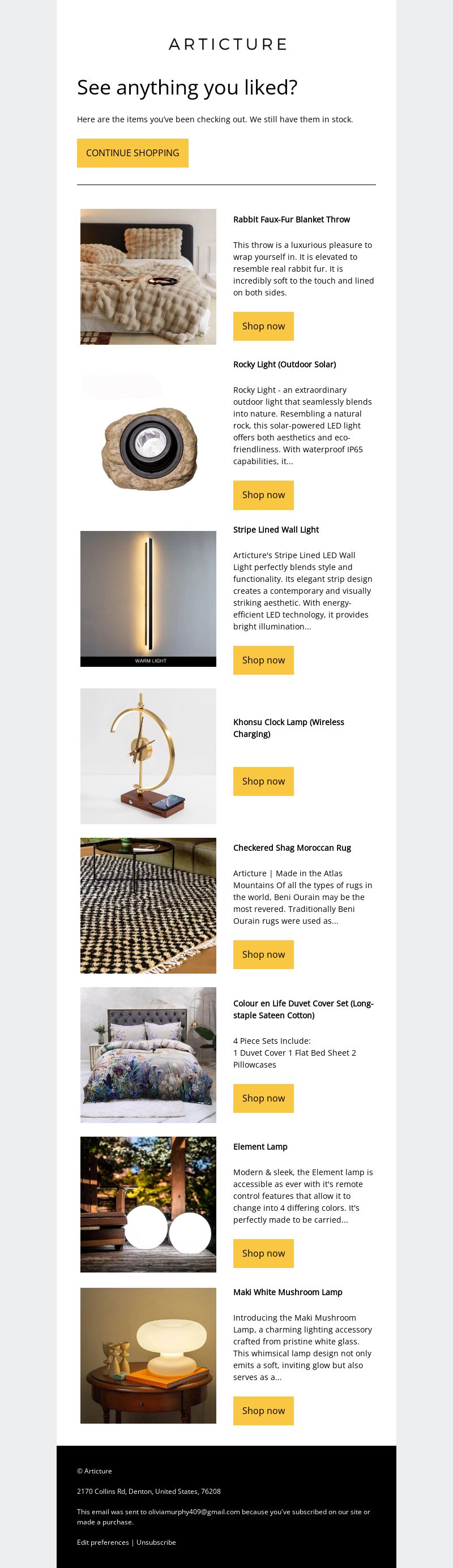Image resolution: width=453 pixels, height=1568 pixels.
Task: Click Shop now for Checkered Shag Rug
Action: (x=264, y=954)
